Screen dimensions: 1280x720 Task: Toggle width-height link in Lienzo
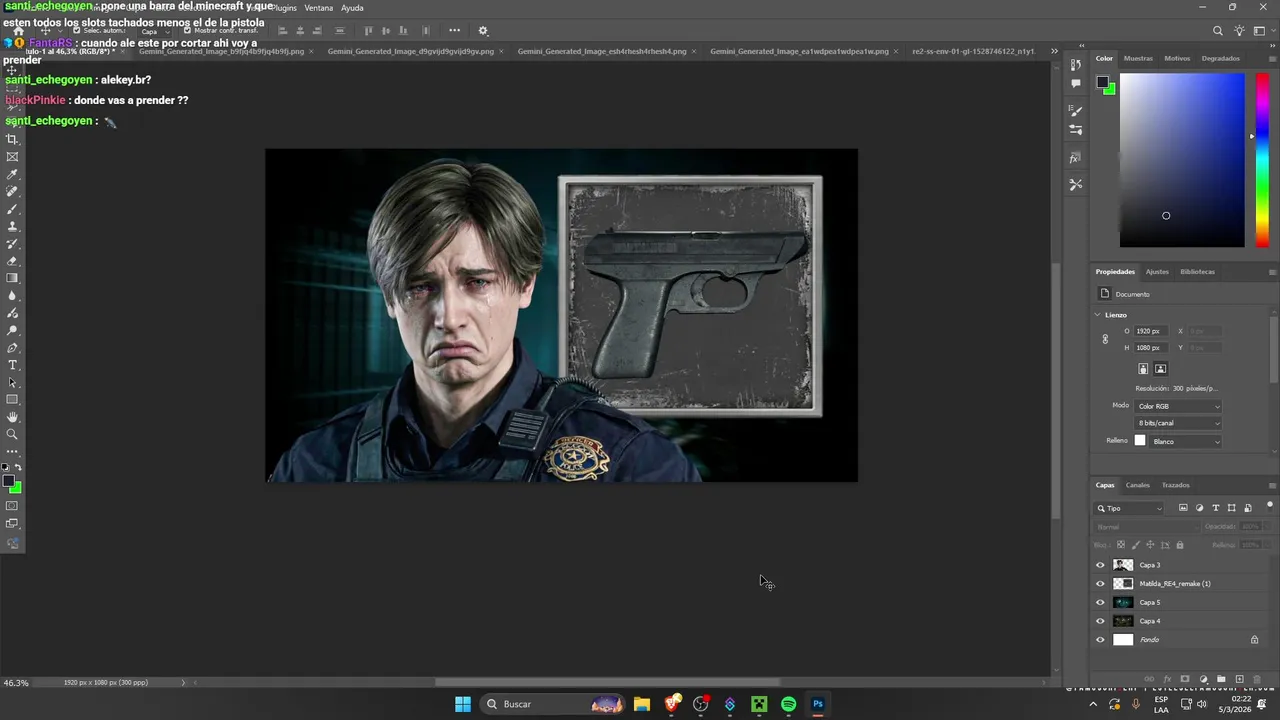(x=1105, y=339)
